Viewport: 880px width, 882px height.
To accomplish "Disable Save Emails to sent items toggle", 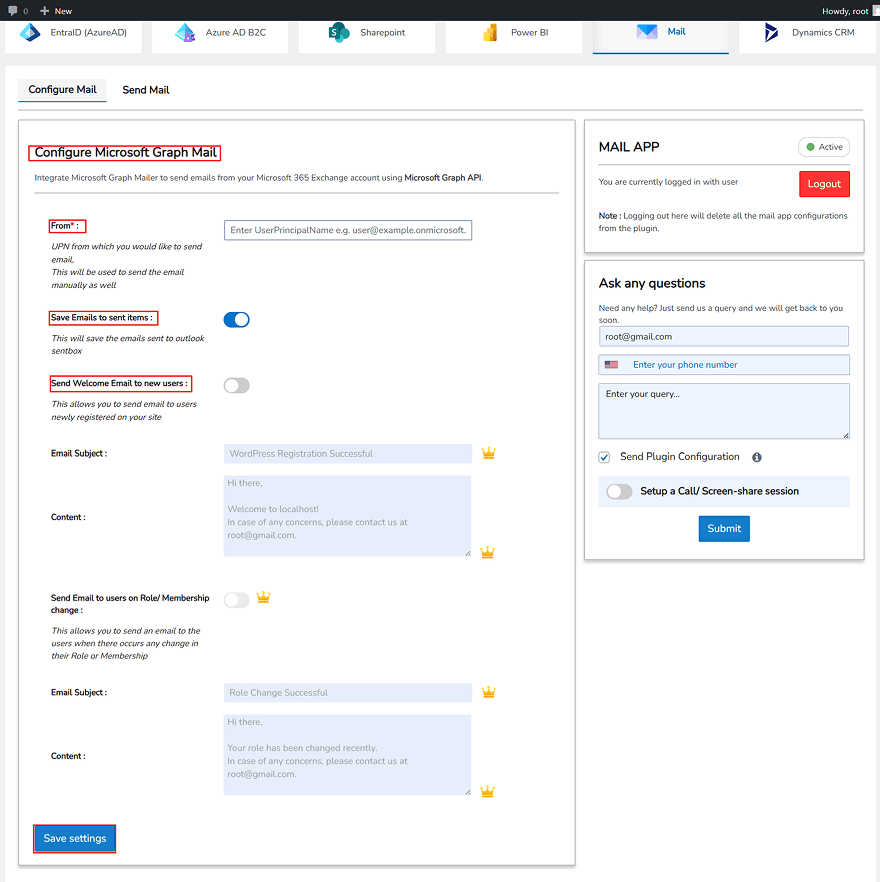I will (x=236, y=320).
